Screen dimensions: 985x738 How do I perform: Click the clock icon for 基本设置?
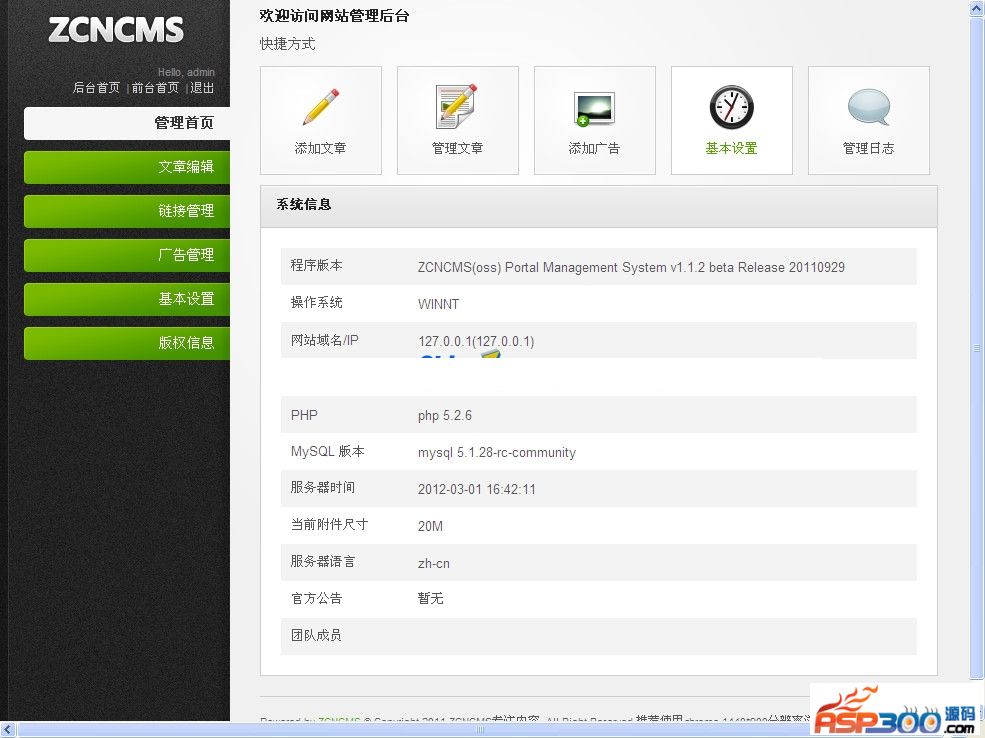731,107
